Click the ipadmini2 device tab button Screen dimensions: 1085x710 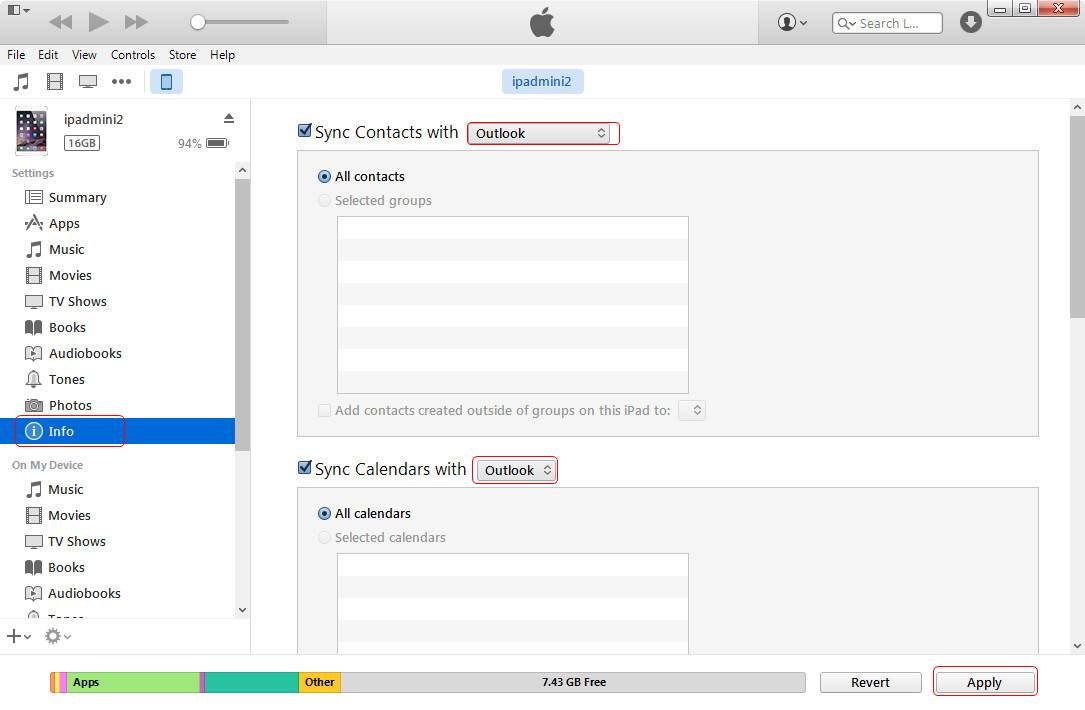542,82
